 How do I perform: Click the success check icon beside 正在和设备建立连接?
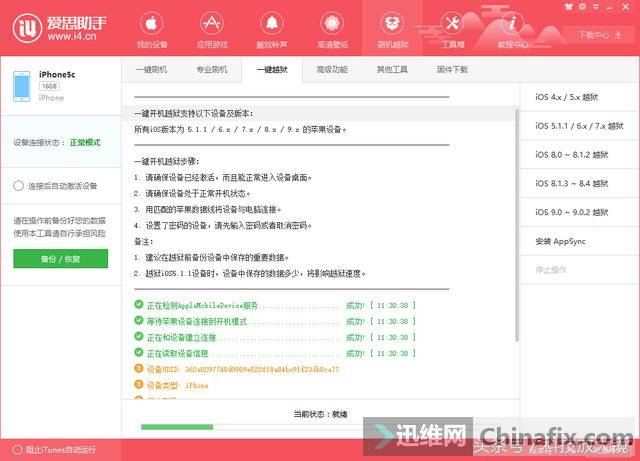point(139,336)
